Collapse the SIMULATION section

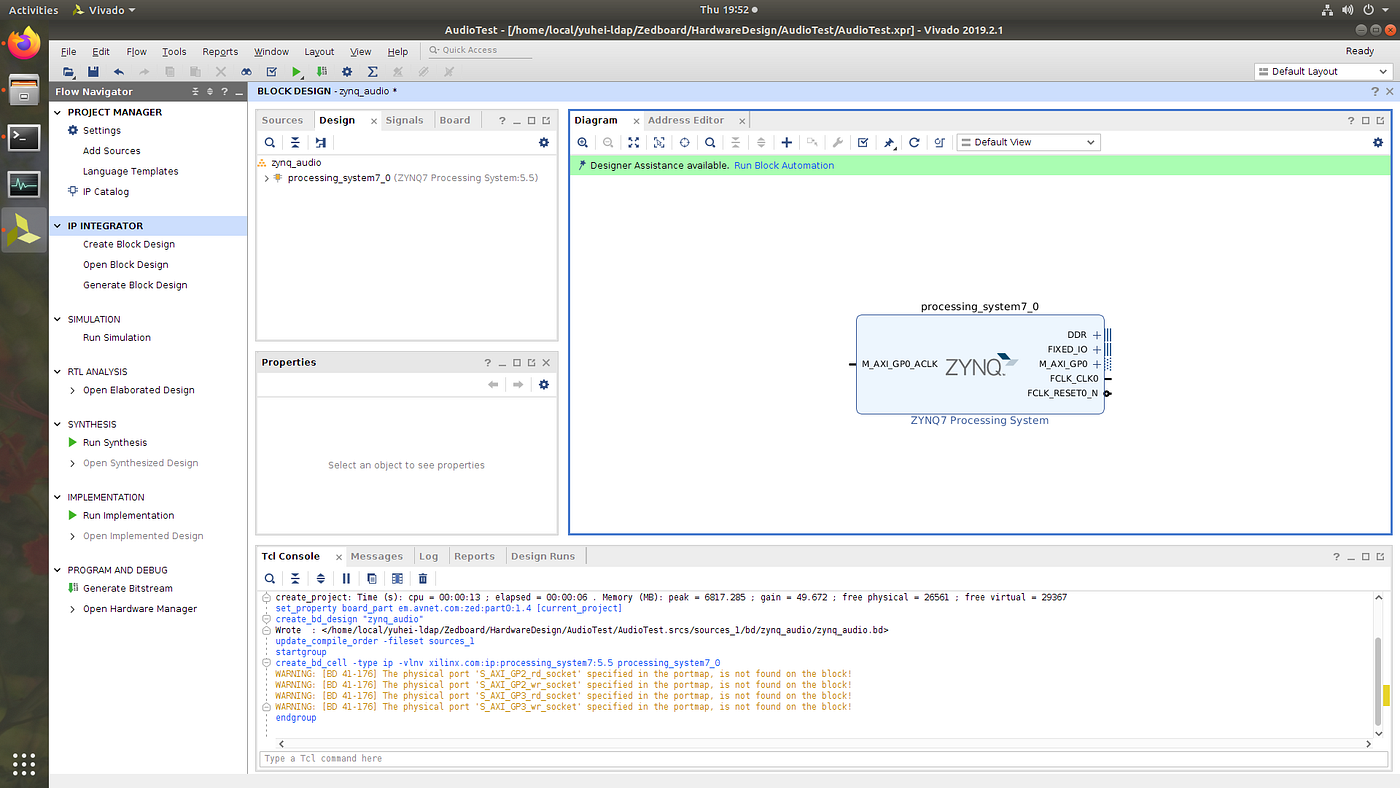pyautogui.click(x=57, y=320)
